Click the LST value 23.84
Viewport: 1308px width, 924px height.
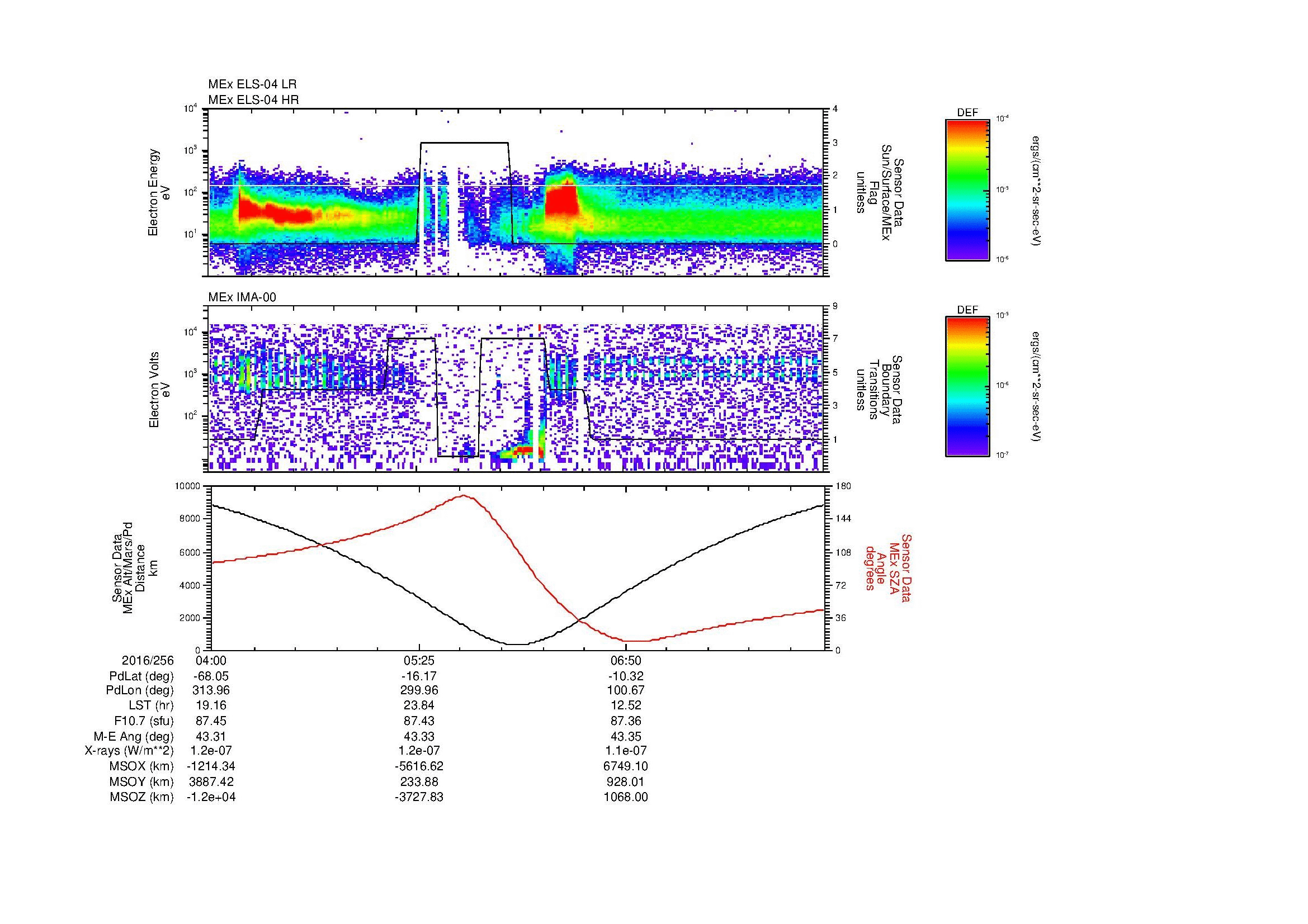coord(419,705)
